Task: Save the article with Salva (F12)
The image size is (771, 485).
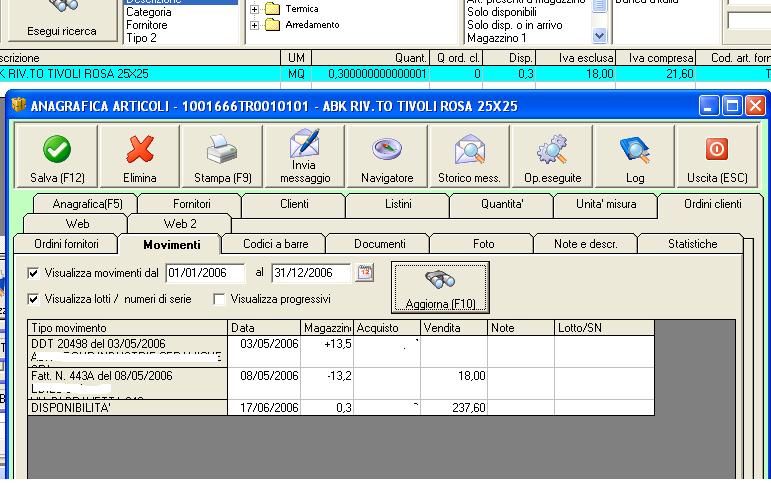Action: pyautogui.click(x=57, y=156)
